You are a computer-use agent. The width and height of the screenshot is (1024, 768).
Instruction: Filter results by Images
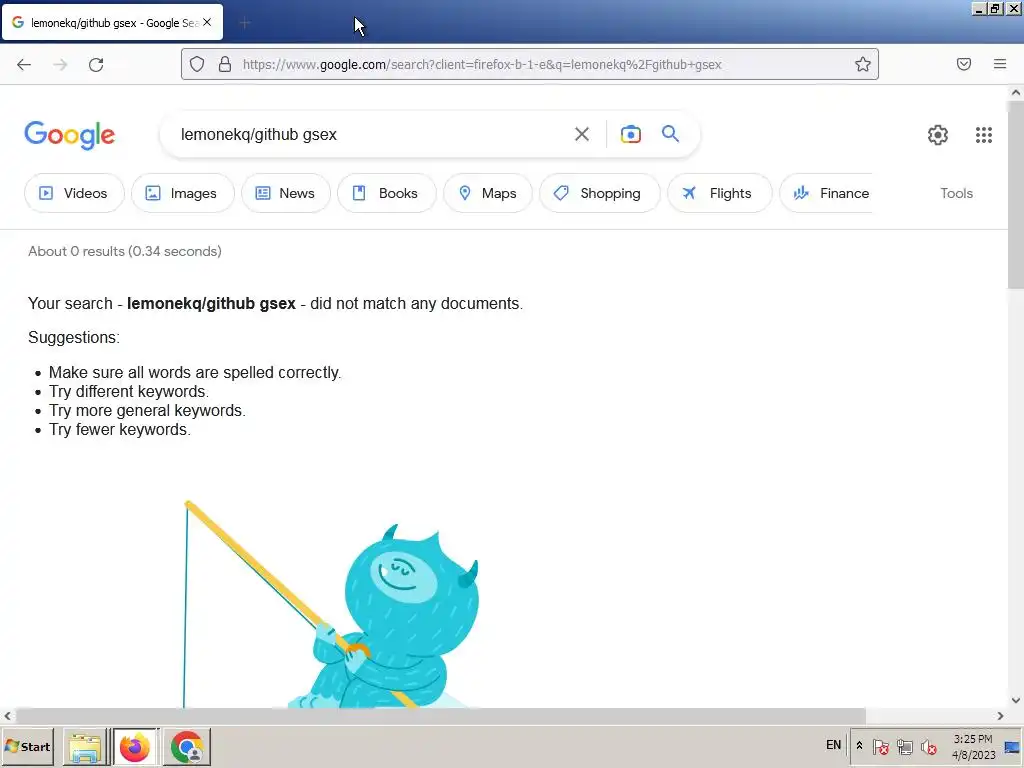(x=182, y=193)
